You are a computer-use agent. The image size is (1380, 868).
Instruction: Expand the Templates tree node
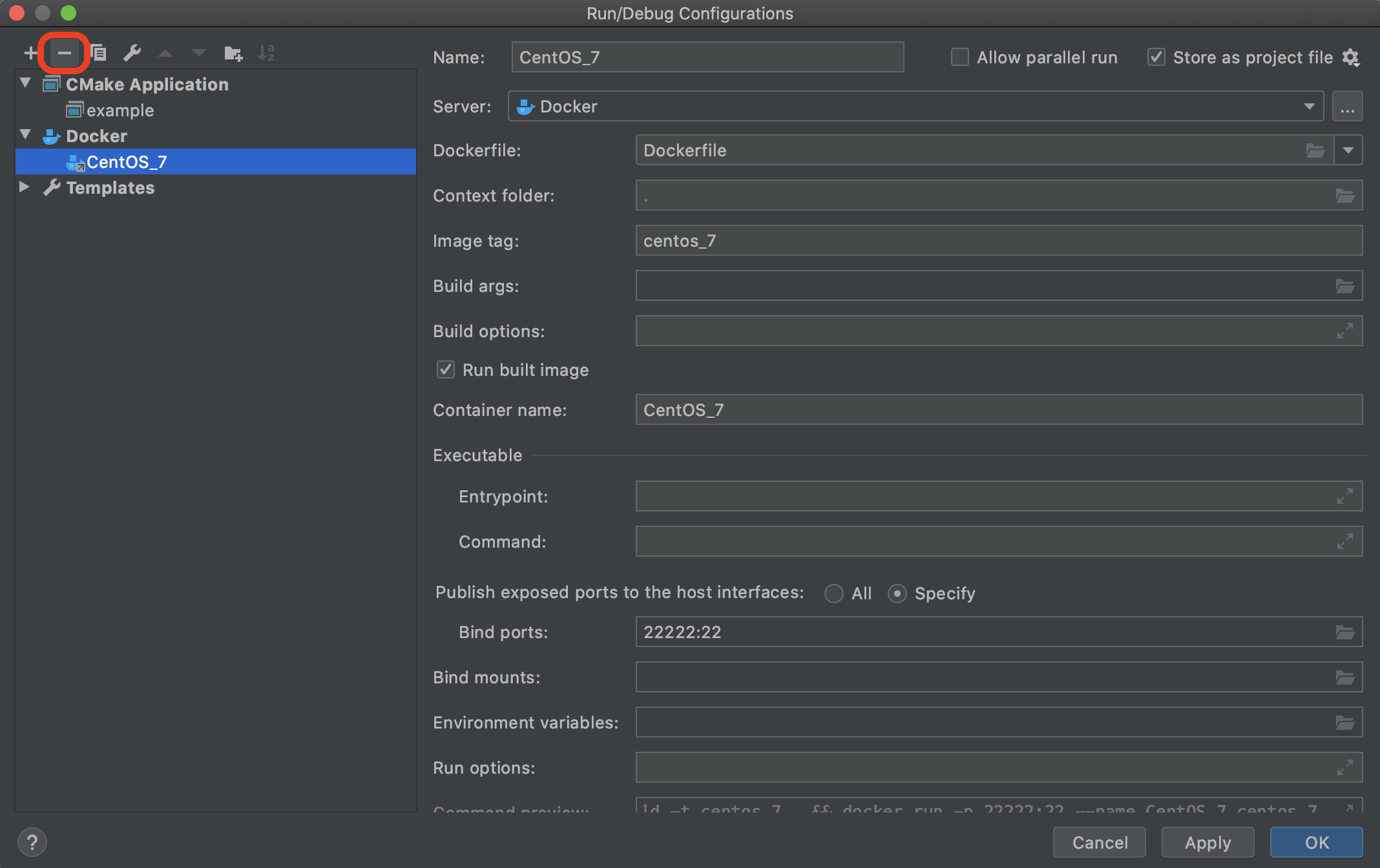point(25,187)
